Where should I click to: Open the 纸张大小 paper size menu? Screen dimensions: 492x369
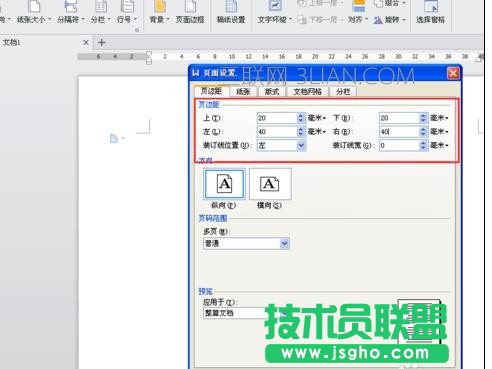pyautogui.click(x=34, y=13)
